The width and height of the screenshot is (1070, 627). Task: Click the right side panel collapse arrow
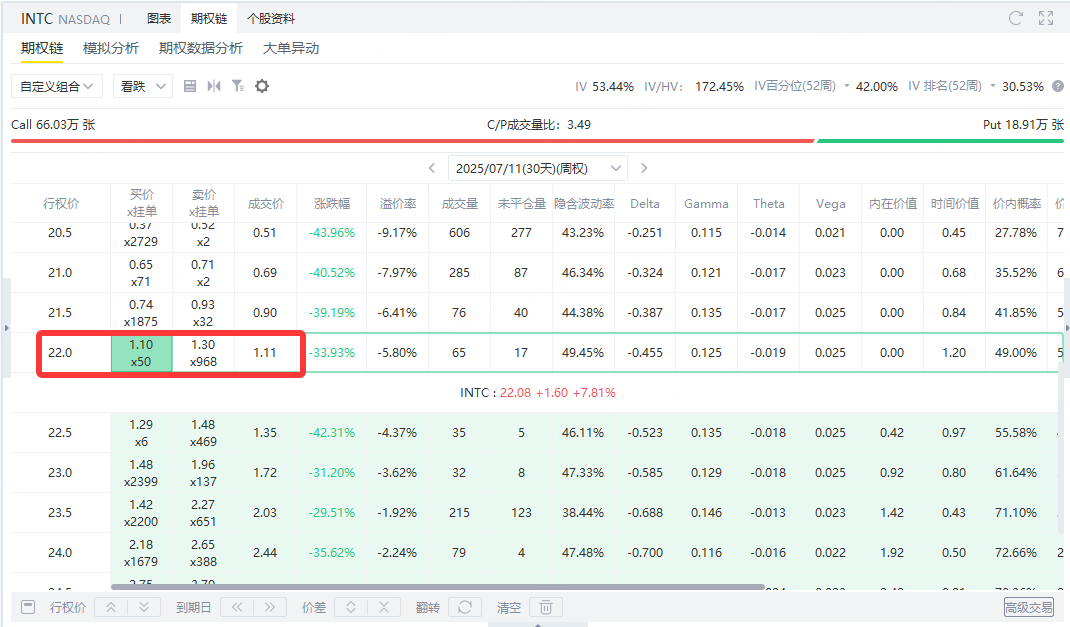[1067, 328]
